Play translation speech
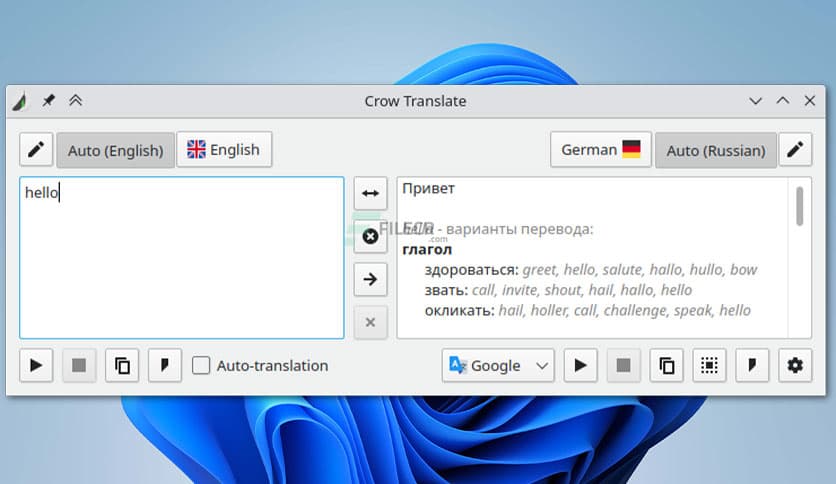Screen dimensions: 836x484 (x=581, y=365)
